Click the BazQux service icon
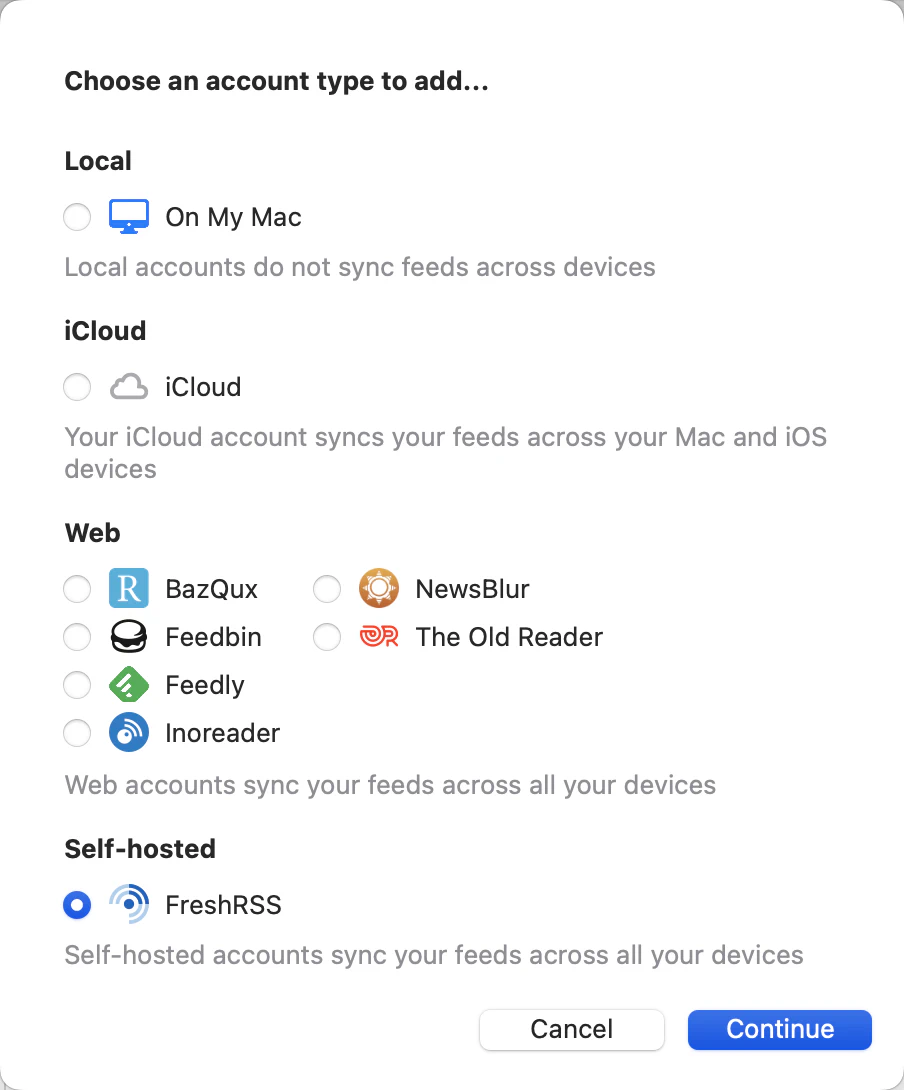The width and height of the screenshot is (904, 1090). click(129, 589)
